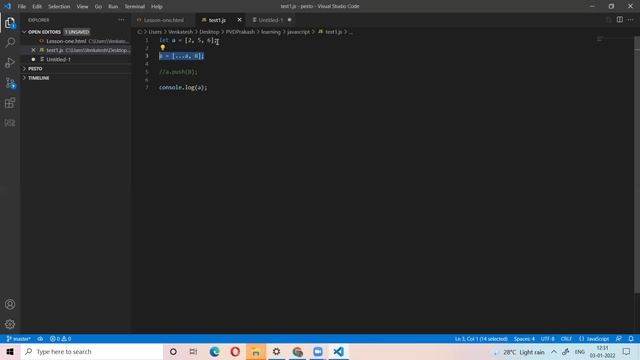Open the Windows Action Center notifications icon

click(x=627, y=352)
